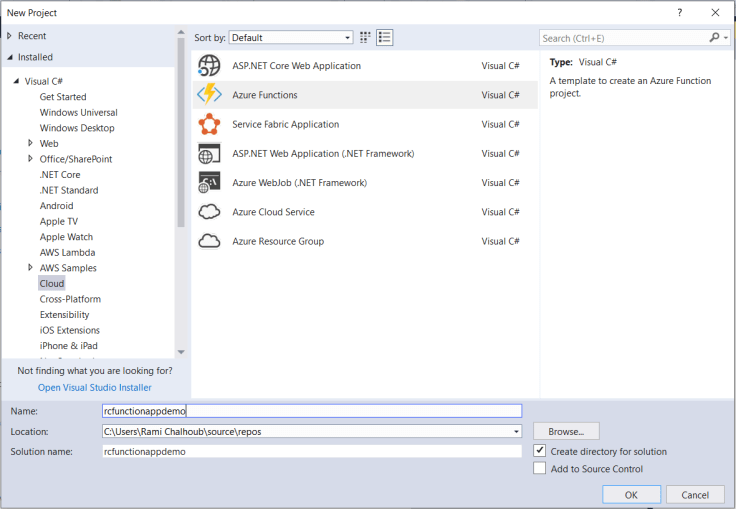Switch to medium icons list view

point(385,38)
